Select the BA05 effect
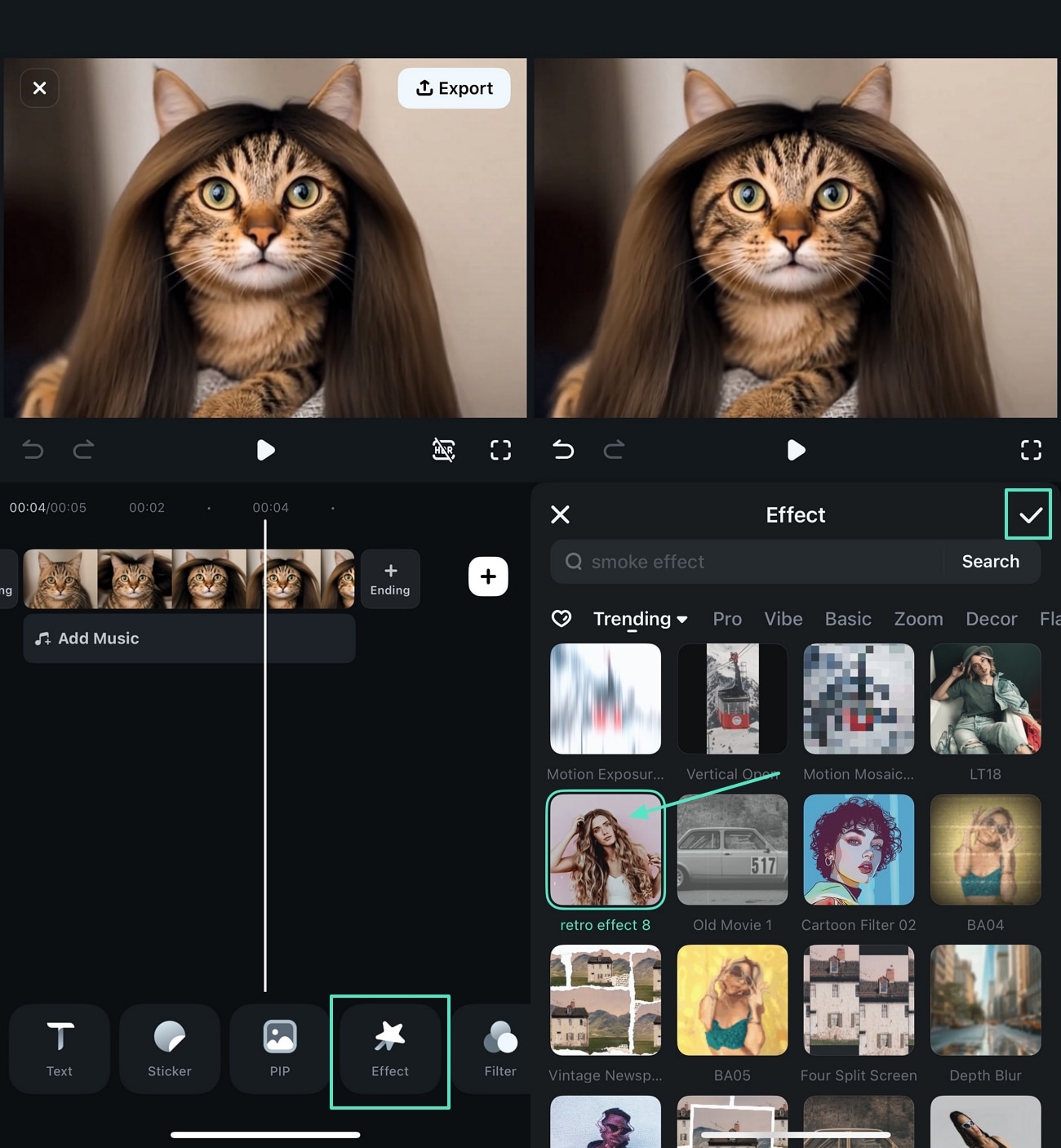 pyautogui.click(x=732, y=1000)
